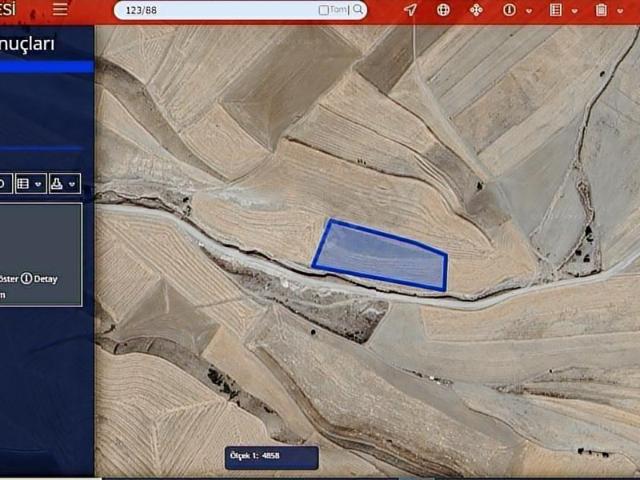Click the Ölçek scale box
The height and width of the screenshot is (480, 640).
point(272,457)
